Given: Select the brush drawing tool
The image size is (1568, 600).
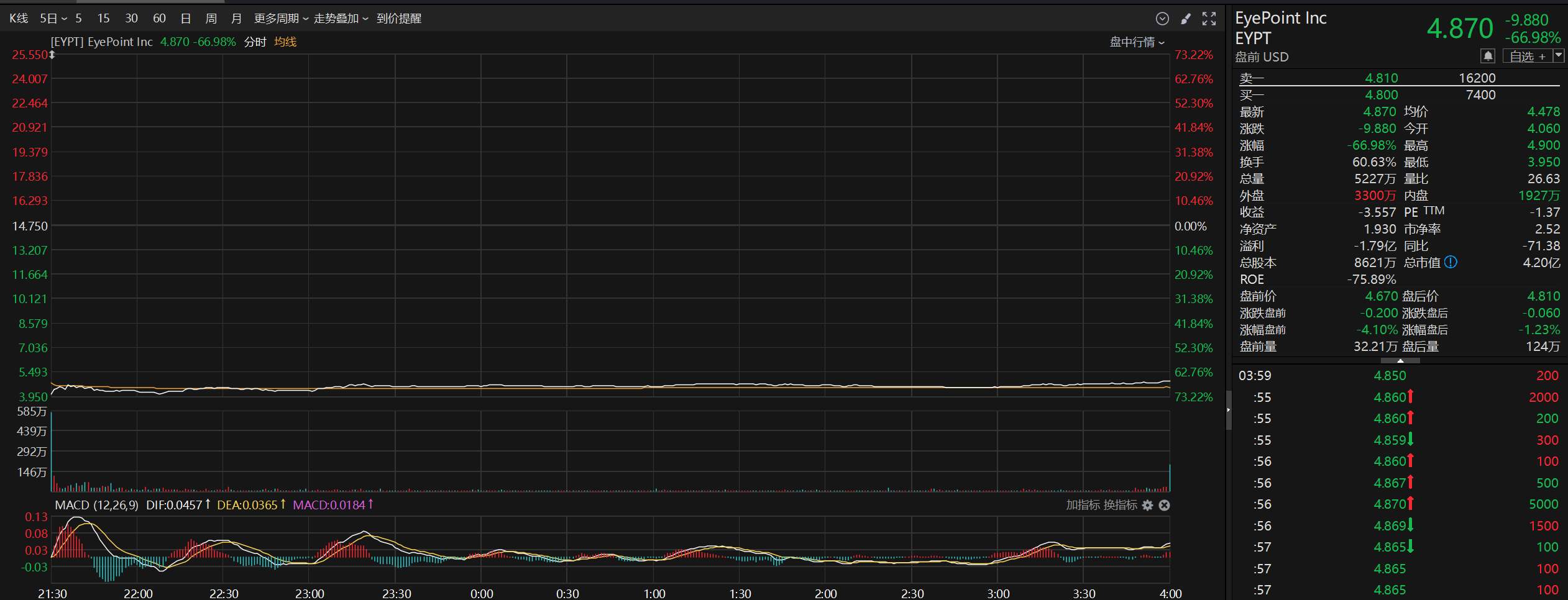Looking at the screenshot, I should click(1186, 19).
